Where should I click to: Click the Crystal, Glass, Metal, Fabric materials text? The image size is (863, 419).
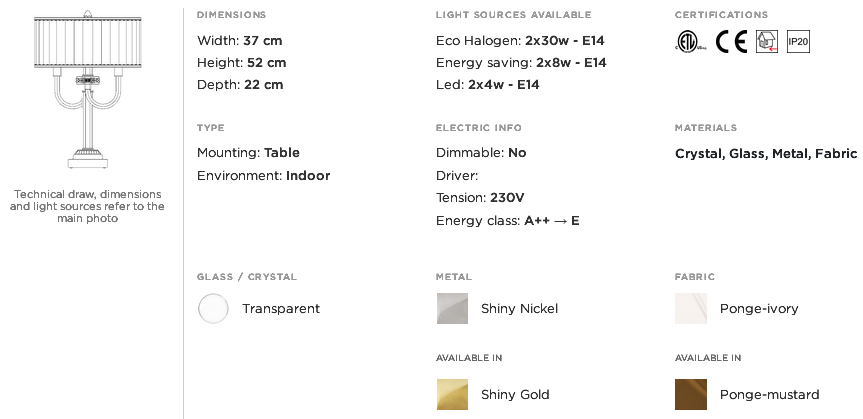[766, 154]
